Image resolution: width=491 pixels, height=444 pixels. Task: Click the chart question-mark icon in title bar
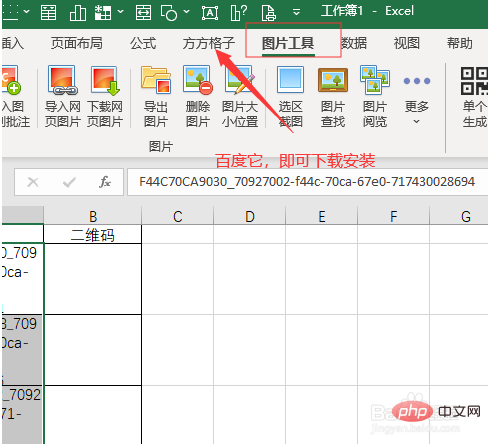click(x=239, y=13)
